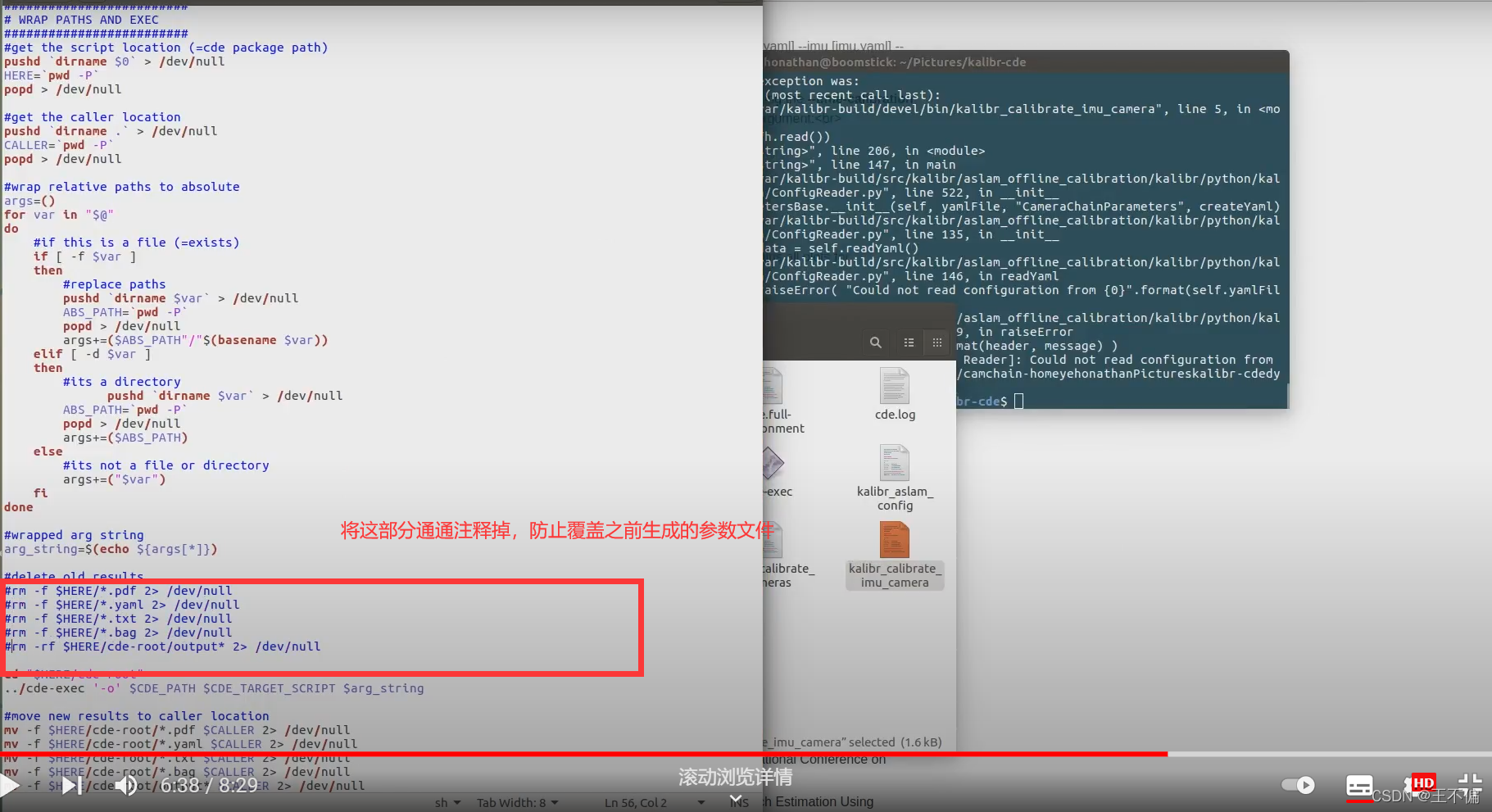Toggle the autoplay switch

coord(1298,785)
